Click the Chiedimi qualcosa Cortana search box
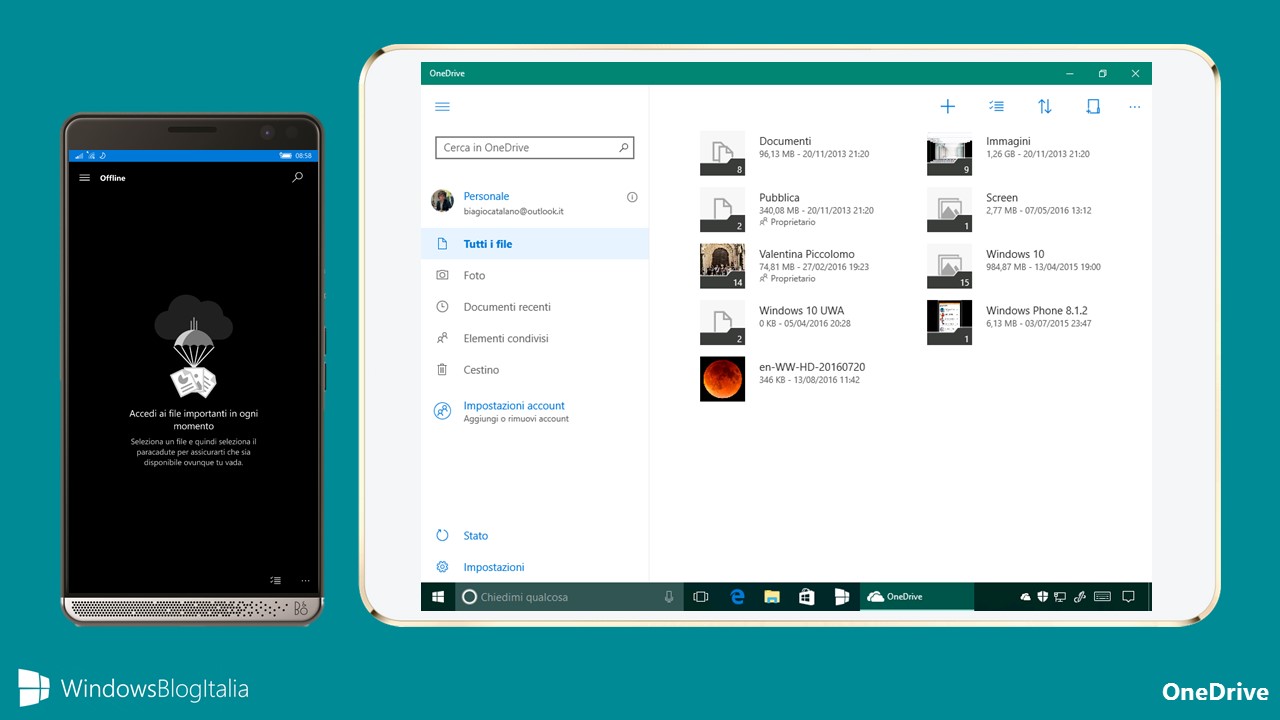1280x720 pixels. (570, 597)
